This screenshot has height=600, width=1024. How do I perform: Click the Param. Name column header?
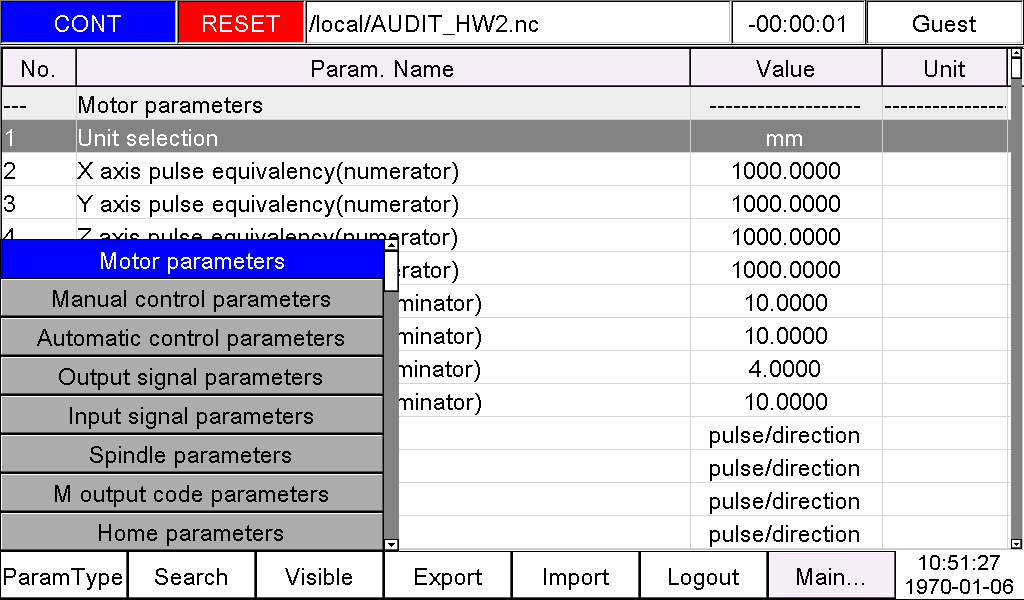tap(383, 68)
